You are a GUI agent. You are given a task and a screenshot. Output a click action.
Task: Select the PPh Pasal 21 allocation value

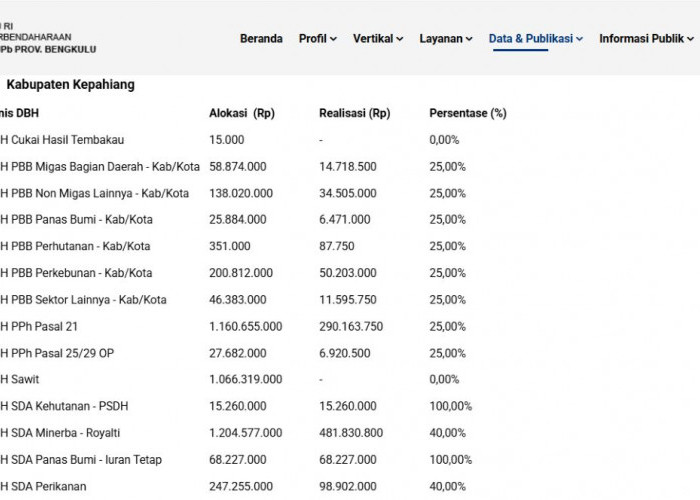(246, 327)
